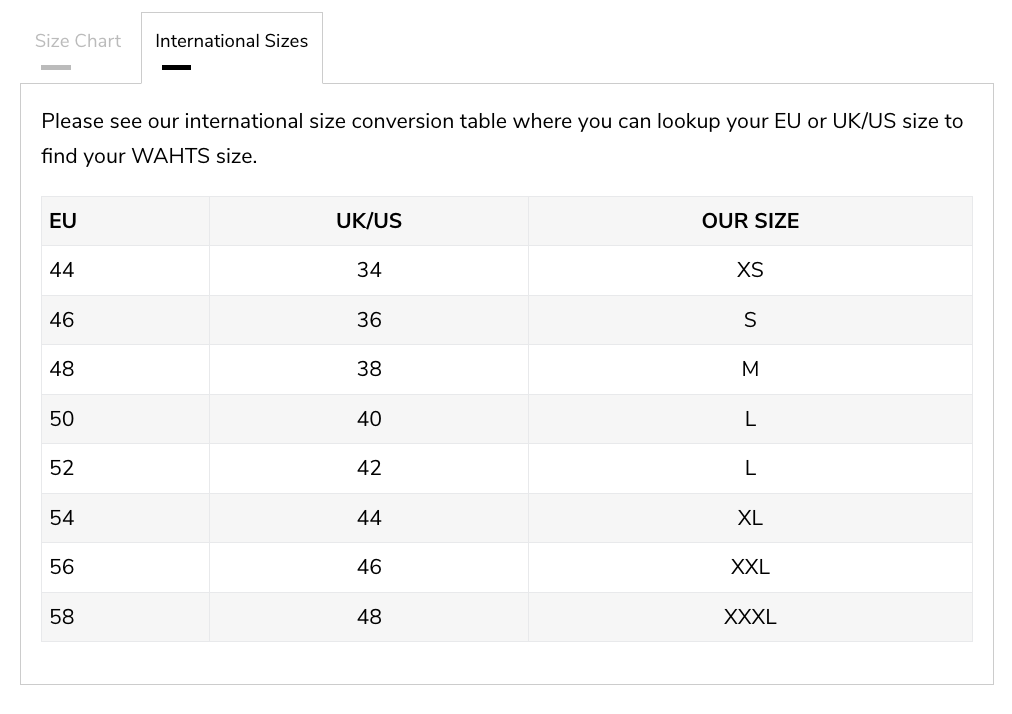Click UK/US size 36 cell
This screenshot has width=1012, height=714.
coord(369,320)
